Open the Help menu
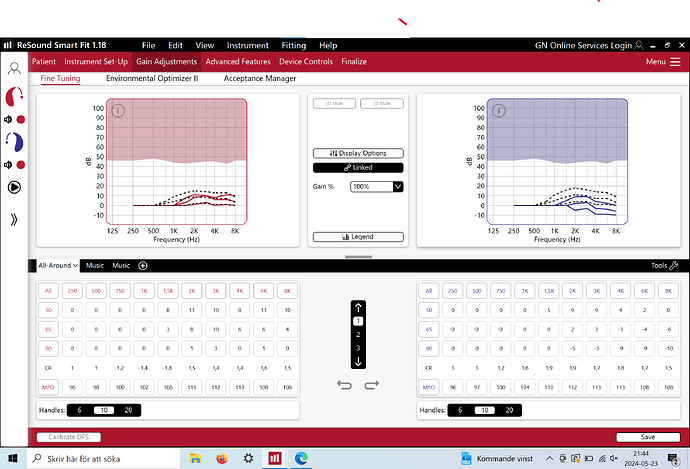Viewport: 690px width, 469px height. tap(328, 45)
